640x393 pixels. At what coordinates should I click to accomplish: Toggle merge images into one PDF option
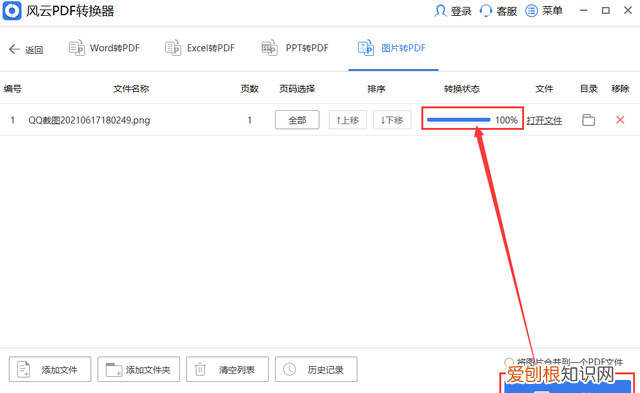[509, 362]
